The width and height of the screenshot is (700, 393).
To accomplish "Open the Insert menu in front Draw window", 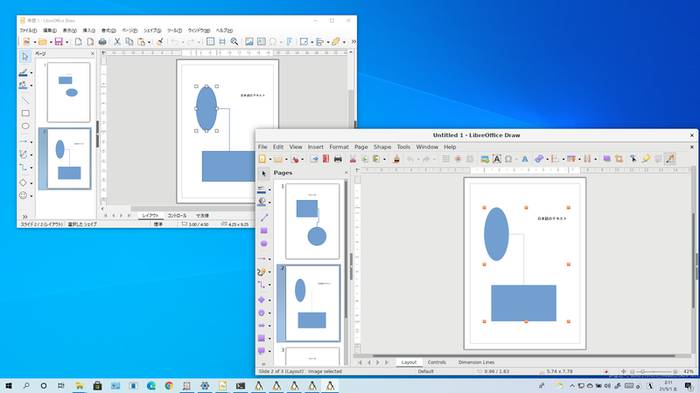I will click(315, 147).
